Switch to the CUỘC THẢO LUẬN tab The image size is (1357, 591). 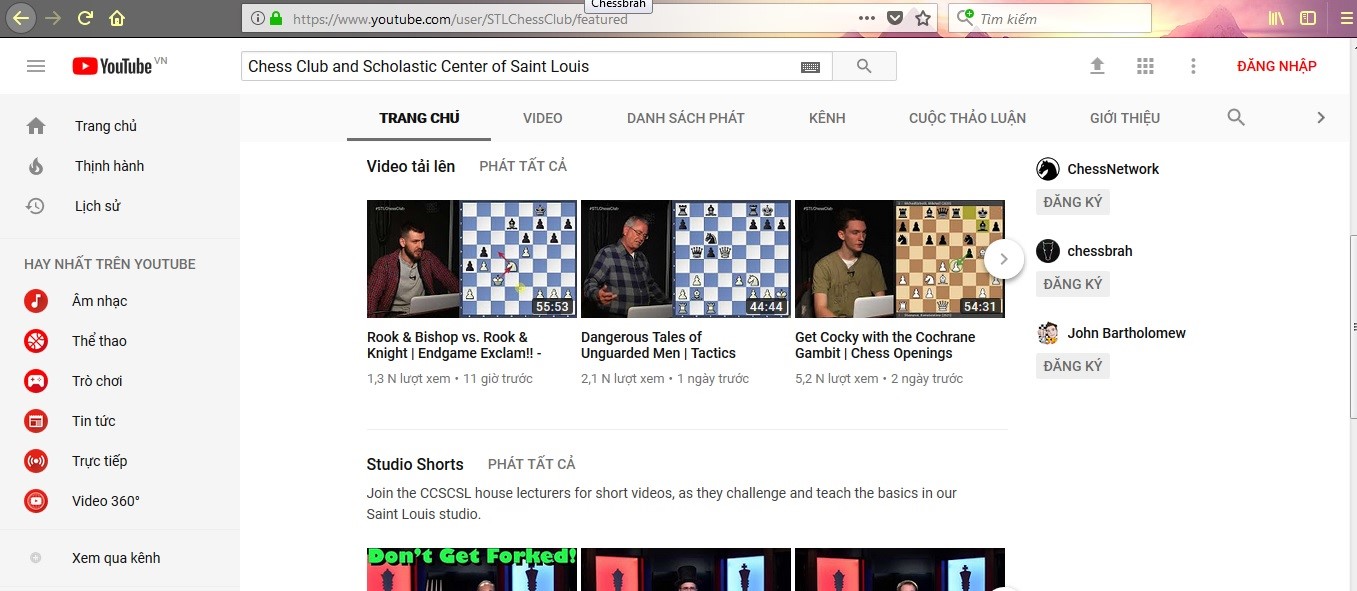tap(967, 118)
